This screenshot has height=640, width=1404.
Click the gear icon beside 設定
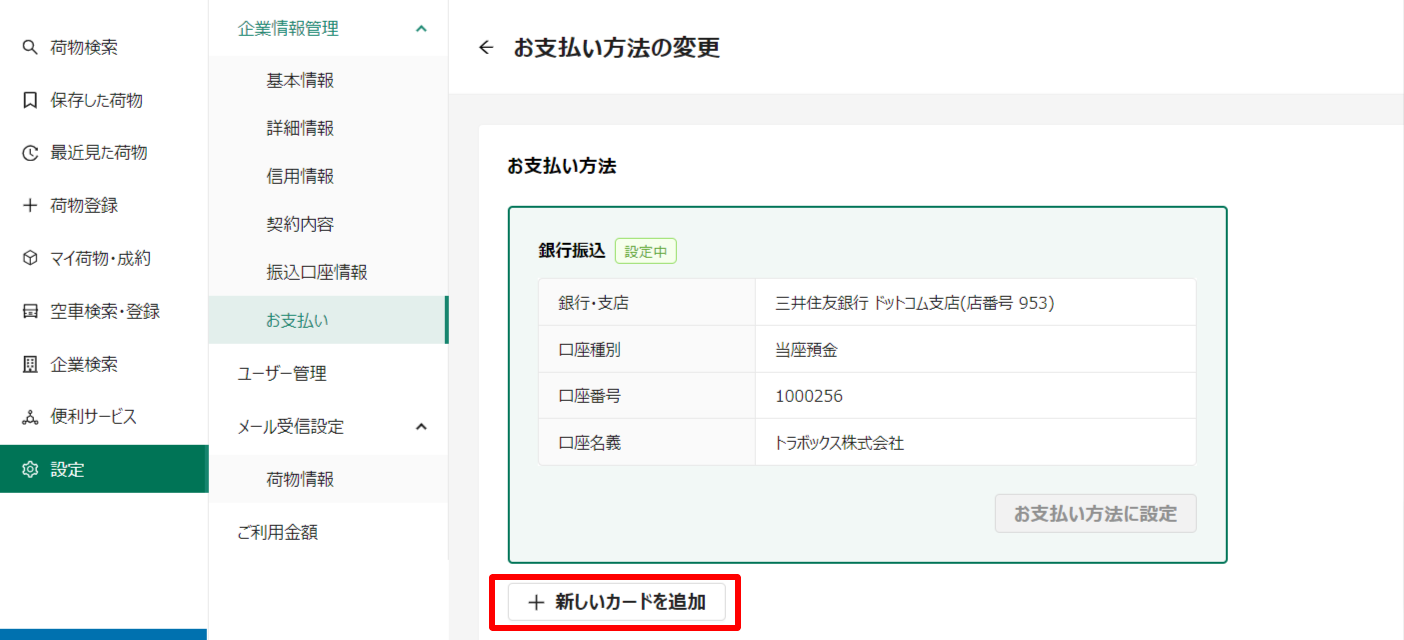[x=30, y=469]
